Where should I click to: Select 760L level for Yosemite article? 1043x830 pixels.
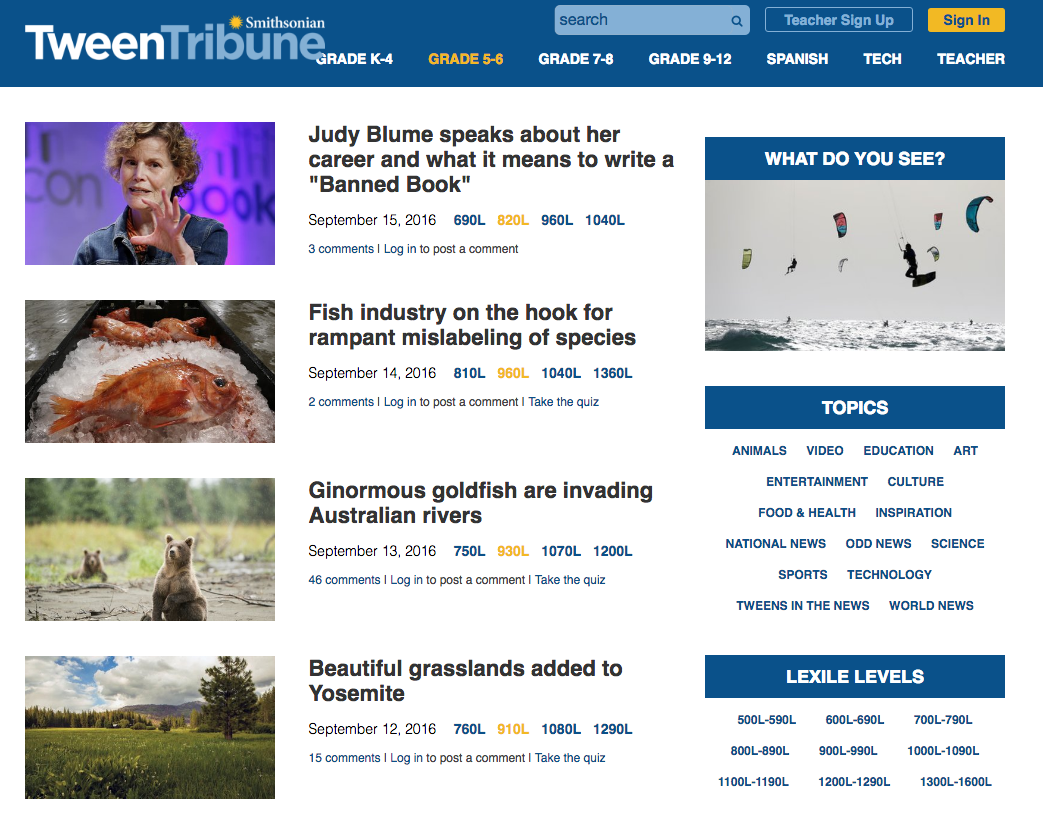tap(469, 730)
